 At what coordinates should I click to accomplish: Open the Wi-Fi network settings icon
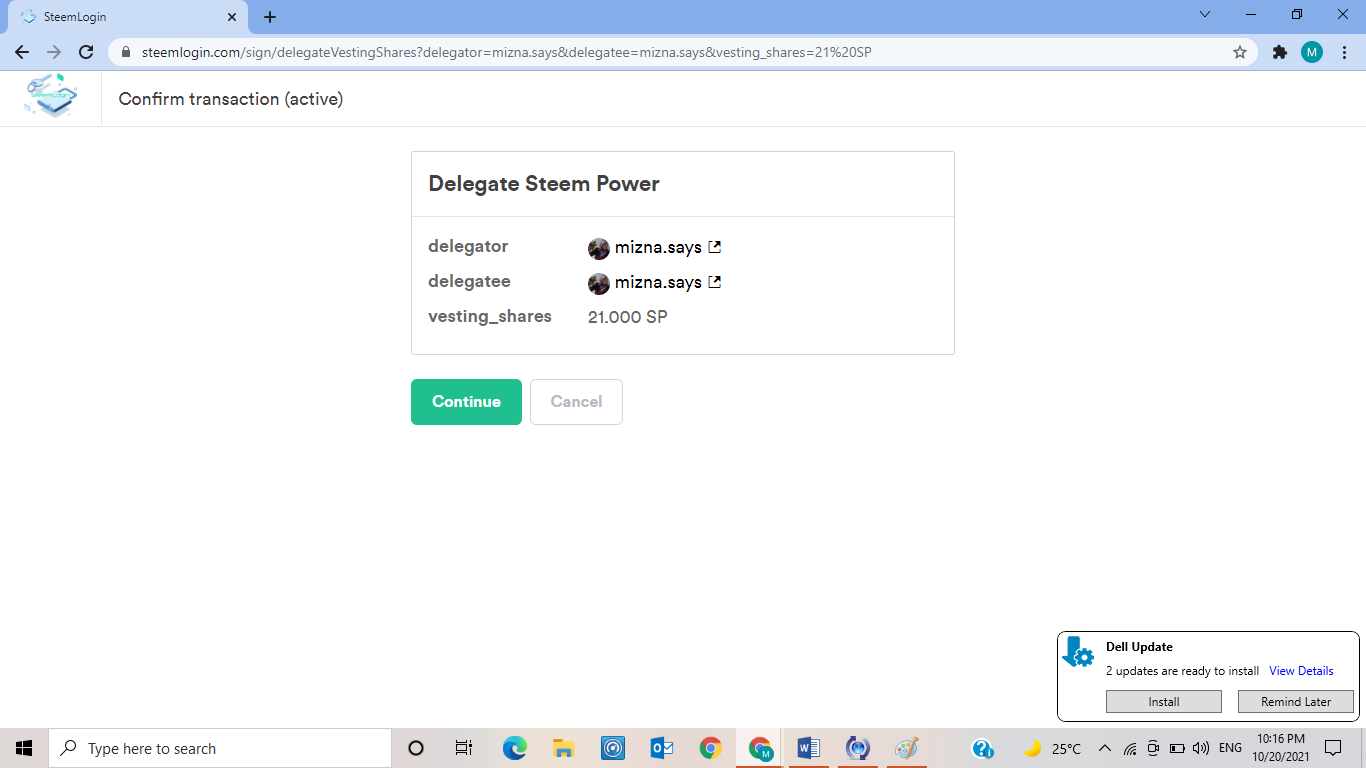tap(1130, 748)
